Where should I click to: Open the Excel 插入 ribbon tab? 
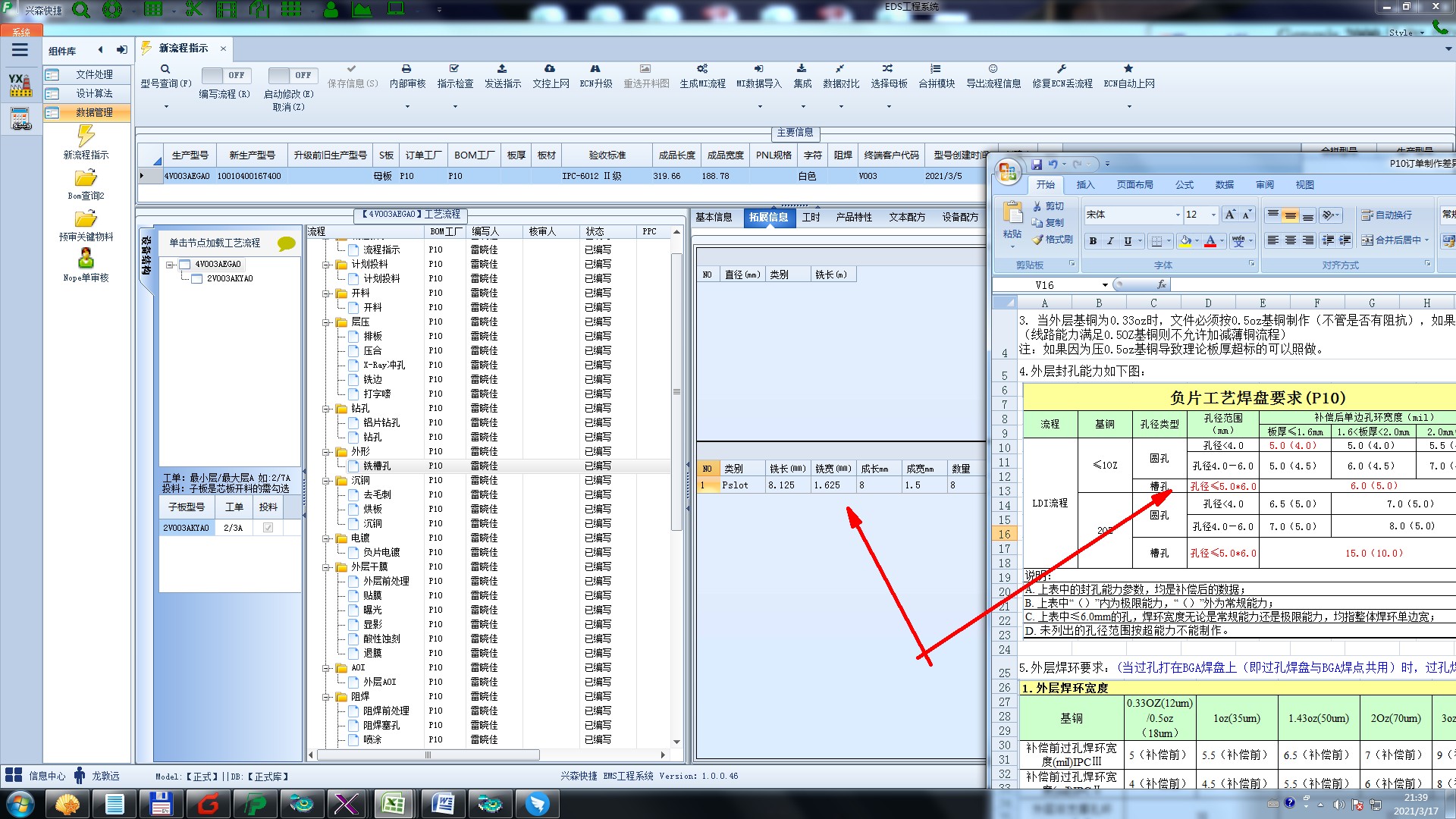point(1085,185)
